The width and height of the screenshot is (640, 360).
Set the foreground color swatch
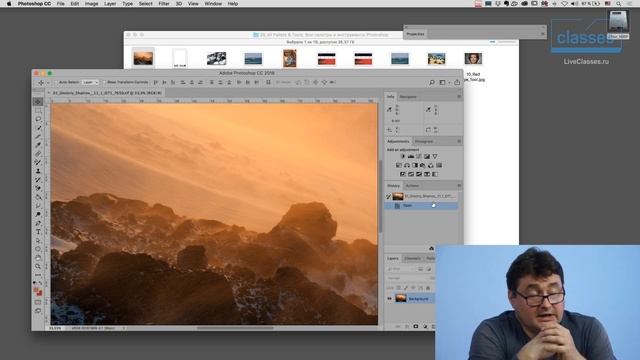pyautogui.click(x=36, y=289)
